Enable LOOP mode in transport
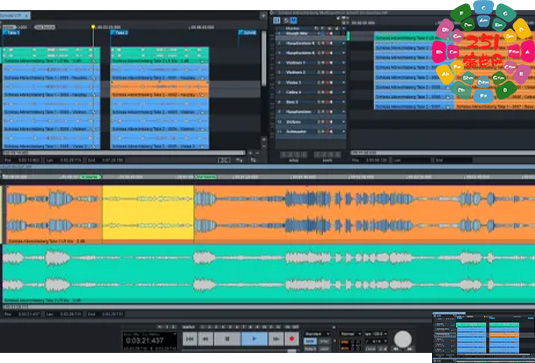Screen dimensions: 535x363 click(324, 349)
